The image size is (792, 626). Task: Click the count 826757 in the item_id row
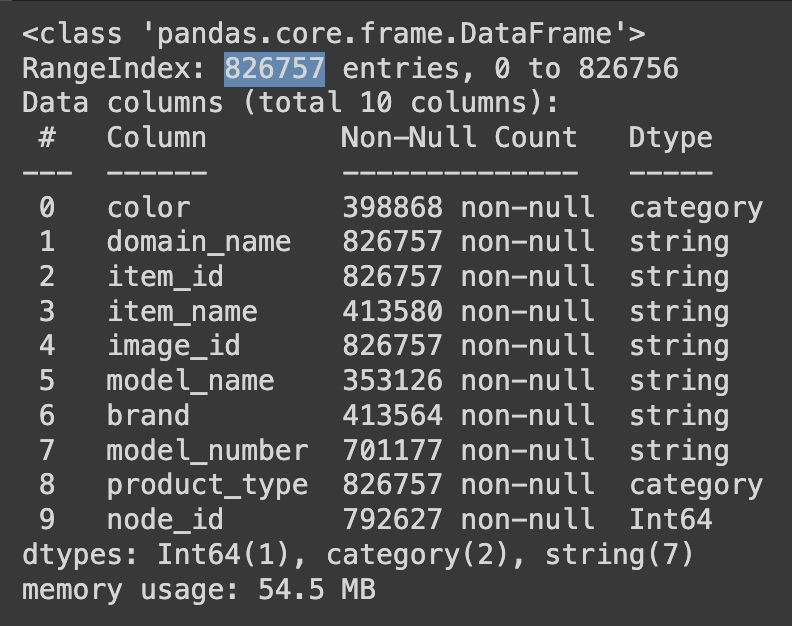click(392, 276)
